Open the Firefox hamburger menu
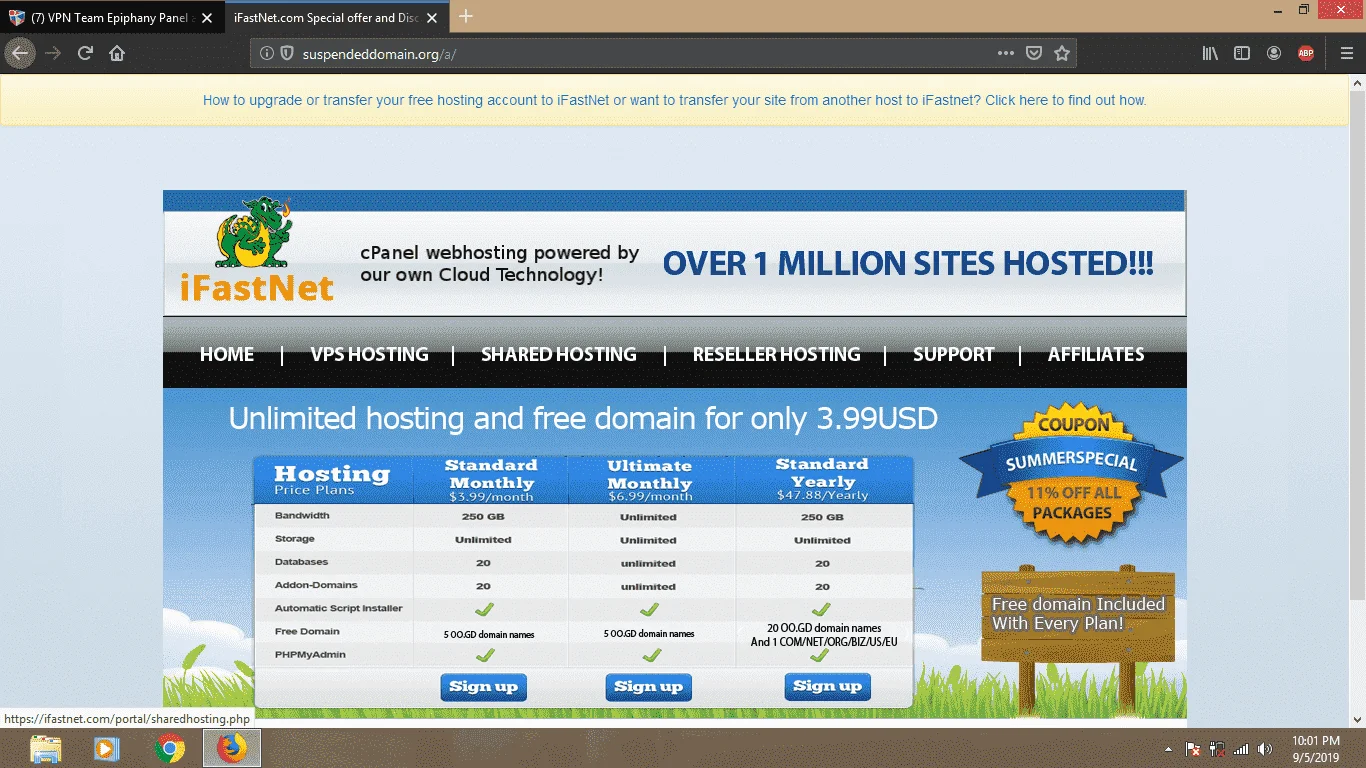The height and width of the screenshot is (768, 1366). click(1346, 53)
